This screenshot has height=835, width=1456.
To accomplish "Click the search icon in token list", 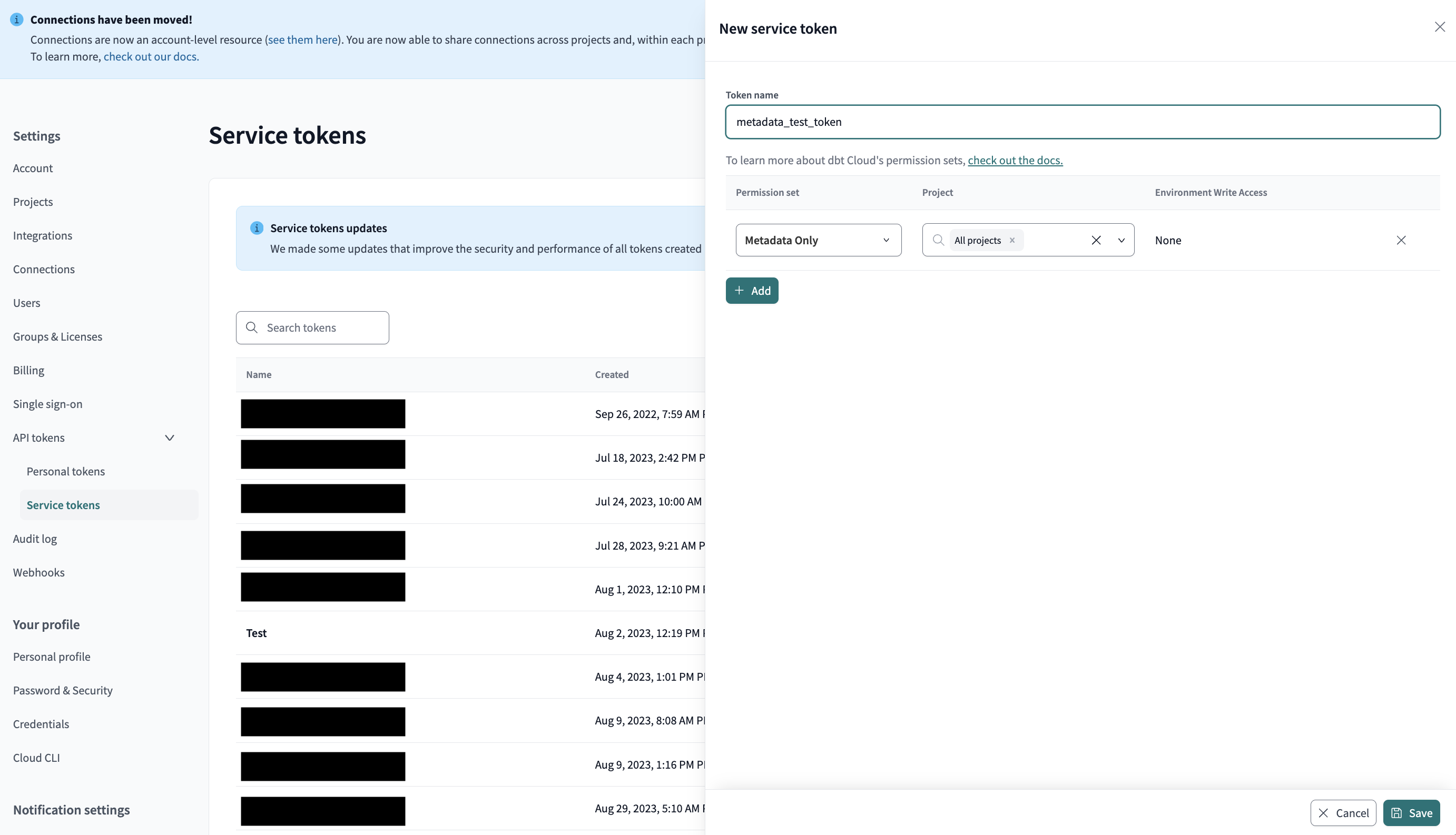I will 252,327.
